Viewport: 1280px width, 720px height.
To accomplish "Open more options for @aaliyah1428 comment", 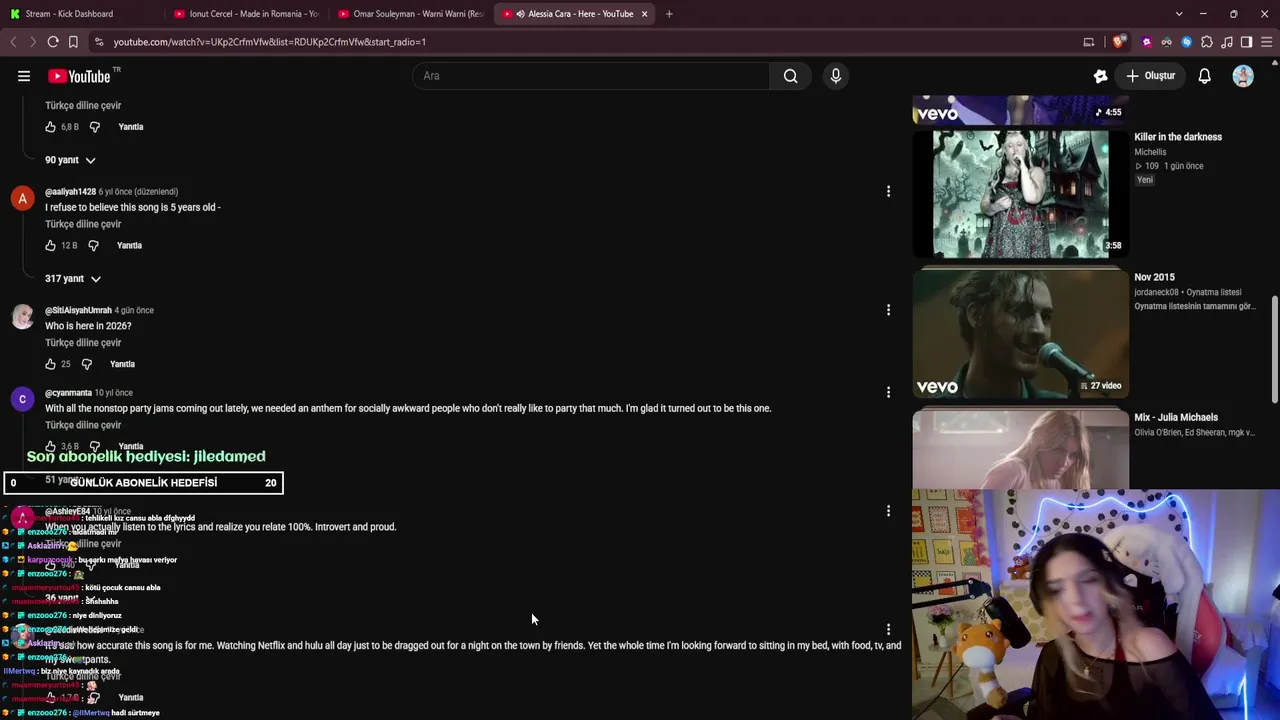I will point(888,191).
